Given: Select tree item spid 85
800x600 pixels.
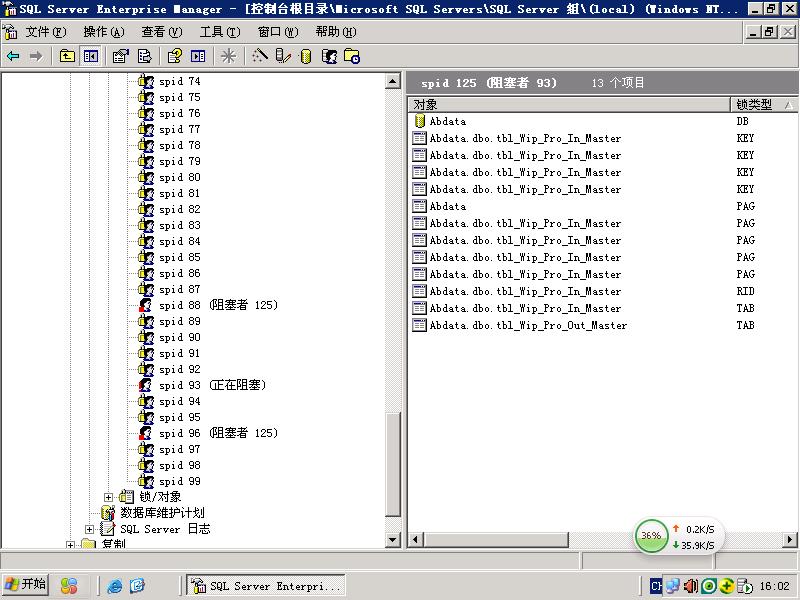Looking at the screenshot, I should coord(180,257).
